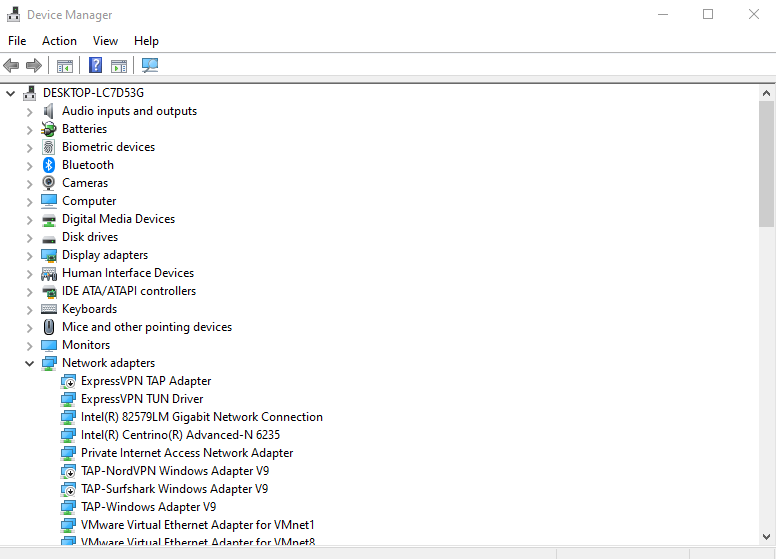The height and width of the screenshot is (559, 776).
Task: Expand the Batteries category
Action: pos(29,130)
